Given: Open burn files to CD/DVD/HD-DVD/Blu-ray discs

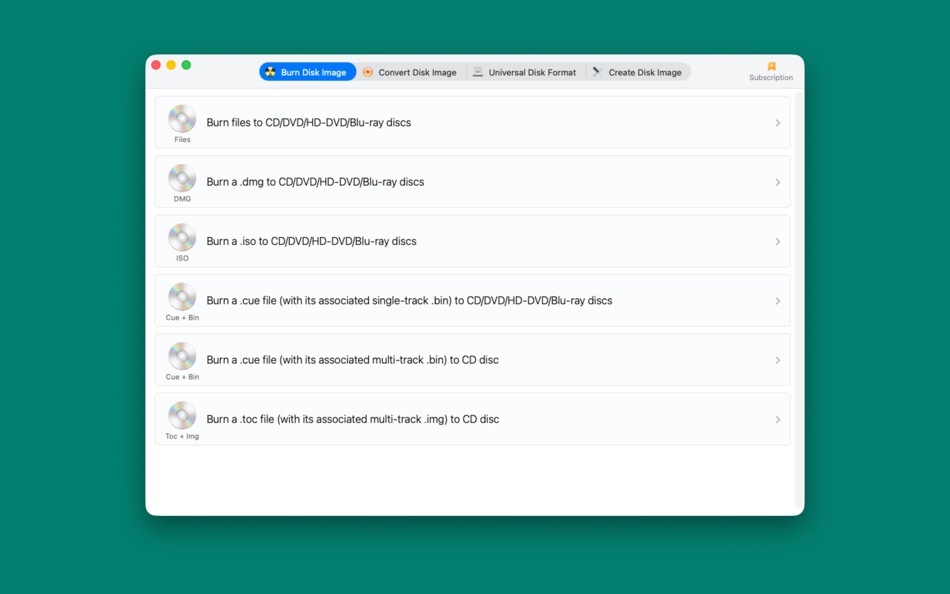Looking at the screenshot, I should click(x=470, y=122).
